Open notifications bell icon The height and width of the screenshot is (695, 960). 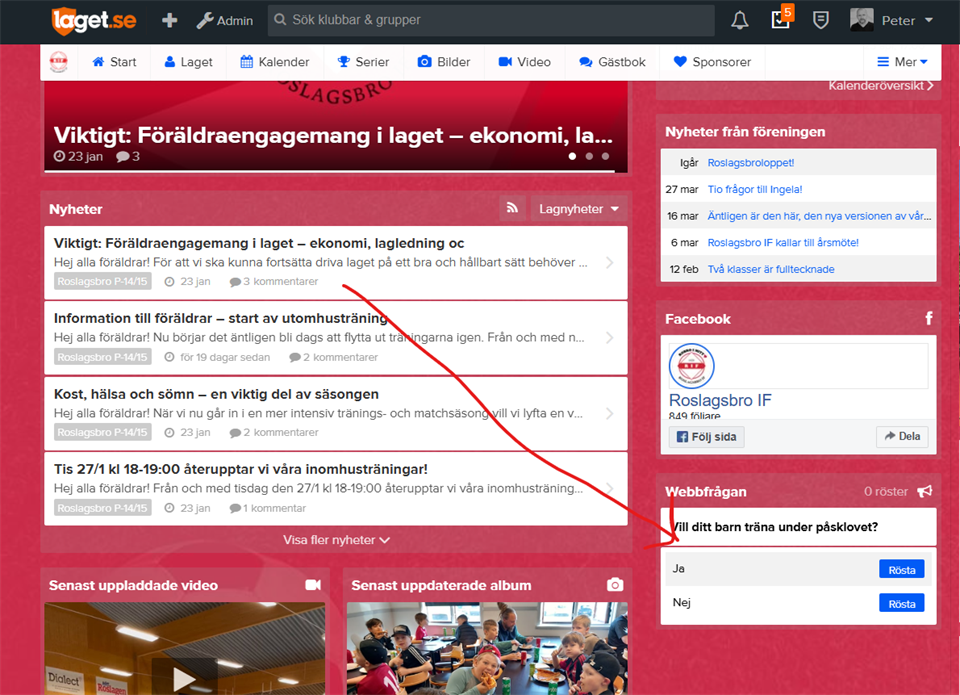point(740,20)
